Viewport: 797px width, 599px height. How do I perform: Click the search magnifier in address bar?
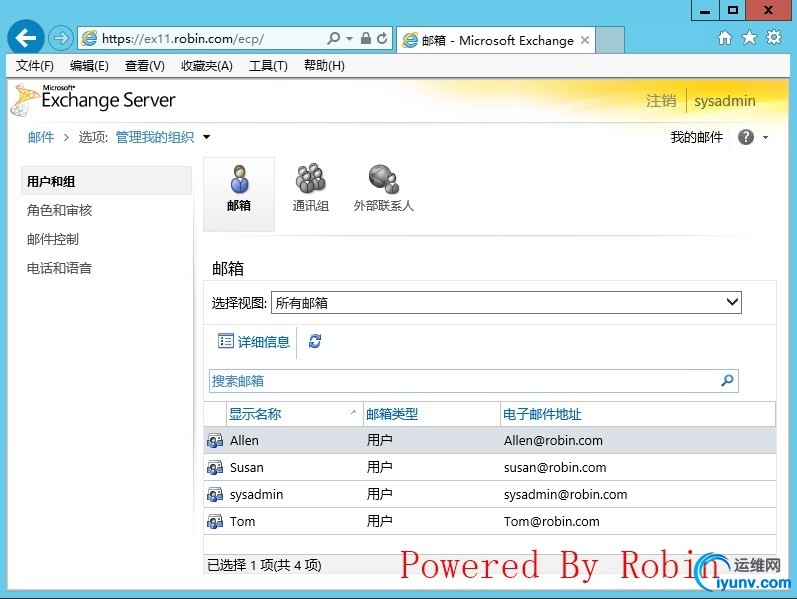point(333,38)
